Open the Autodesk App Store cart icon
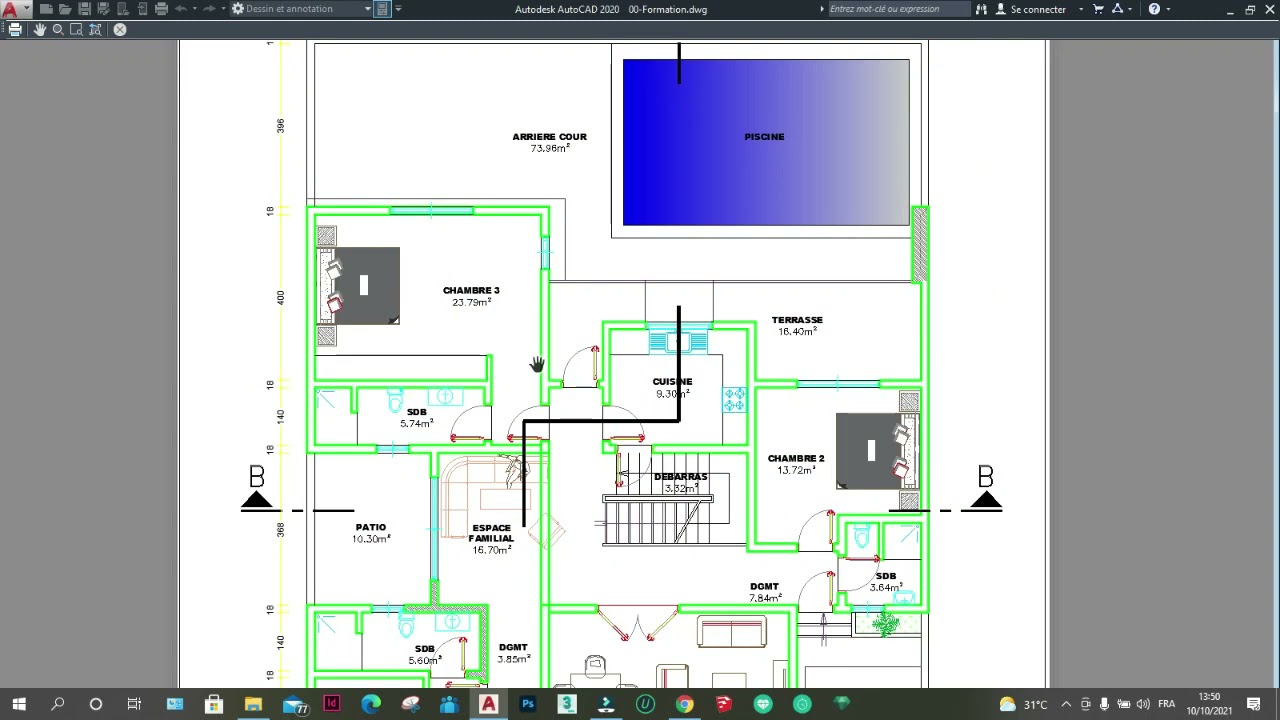Screen dimensions: 1280x720 [x=1098, y=9]
